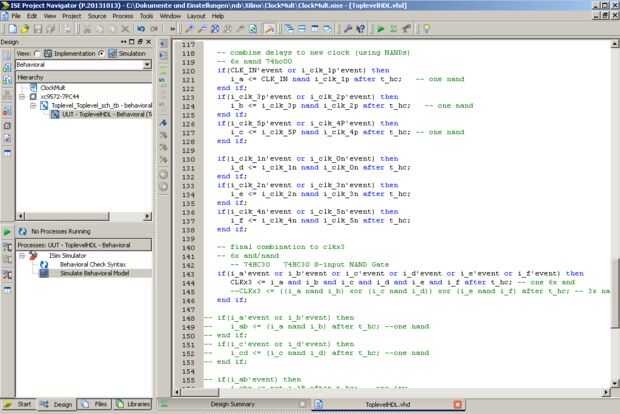Image resolution: width=620 pixels, height=414 pixels.
Task: Click the top icon in editor side toolbar
Action: click(163, 44)
